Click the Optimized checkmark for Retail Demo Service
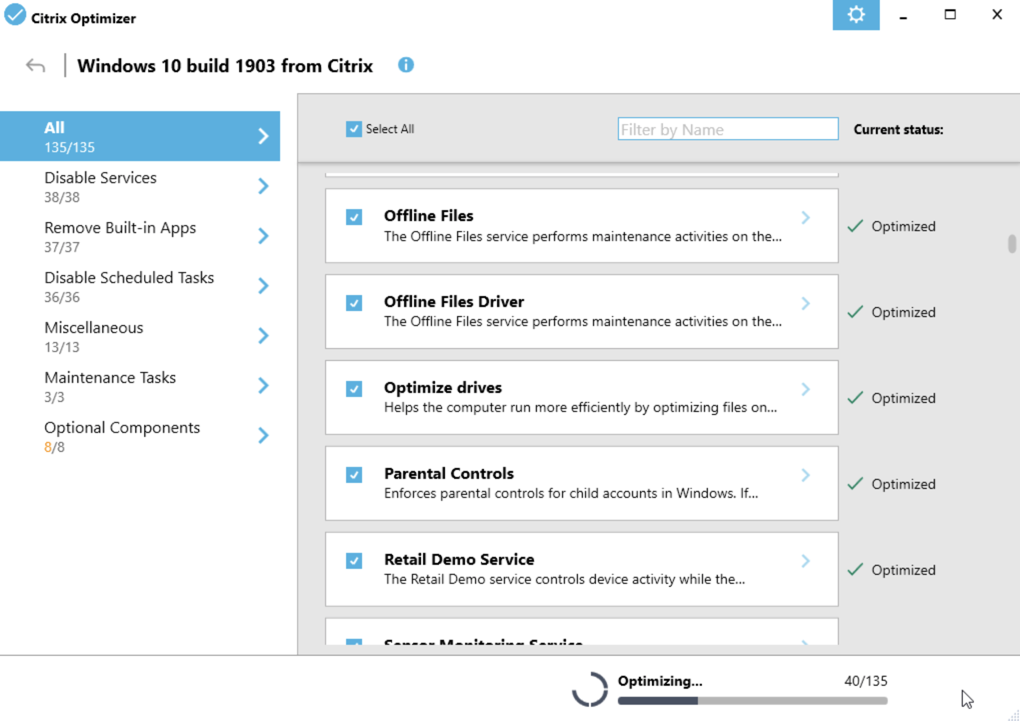The height and width of the screenshot is (721, 1020). tap(855, 569)
